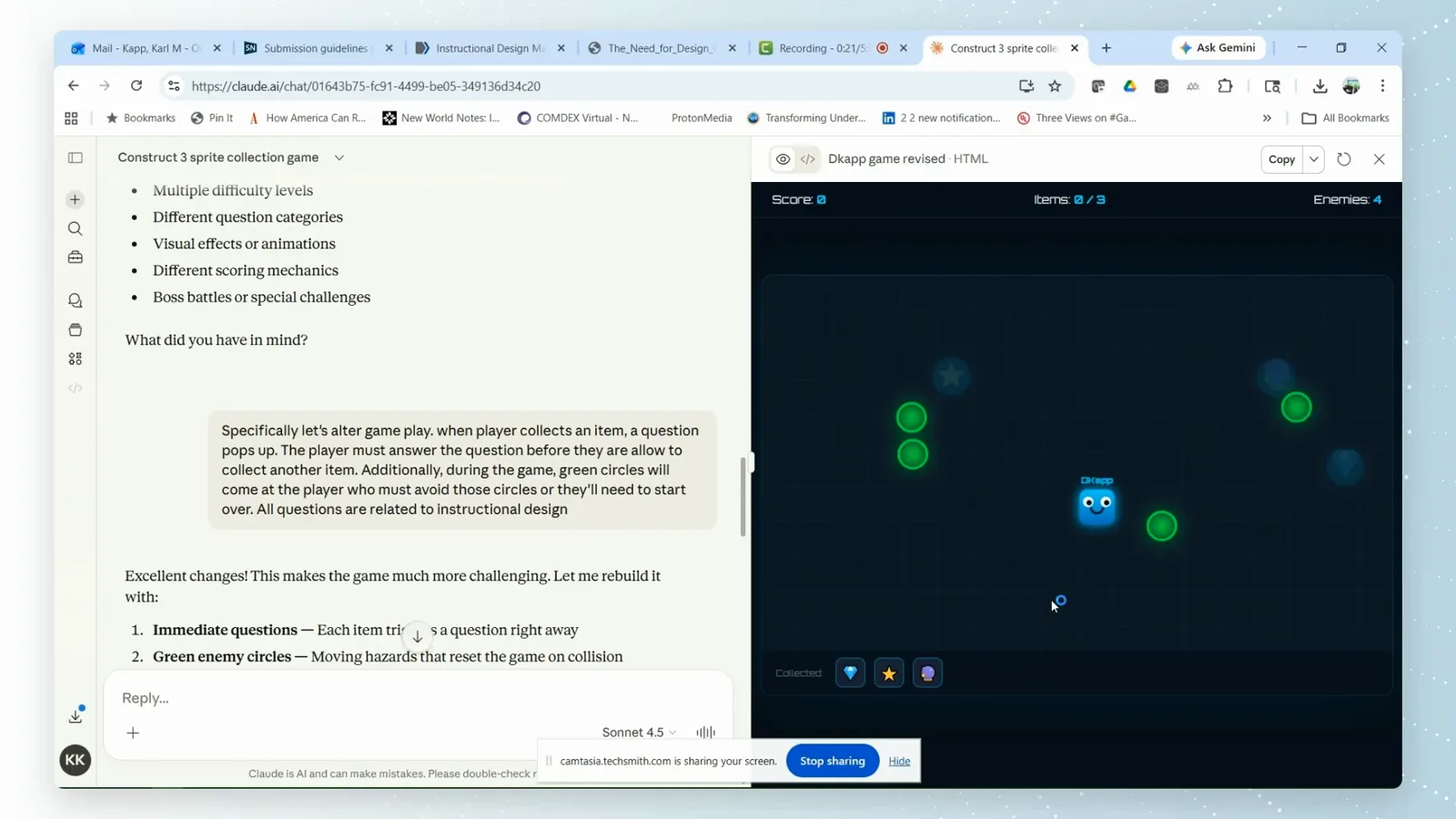The image size is (1456, 819).
Task: Open the chats bubble icon in sidebar
Action: (x=76, y=300)
